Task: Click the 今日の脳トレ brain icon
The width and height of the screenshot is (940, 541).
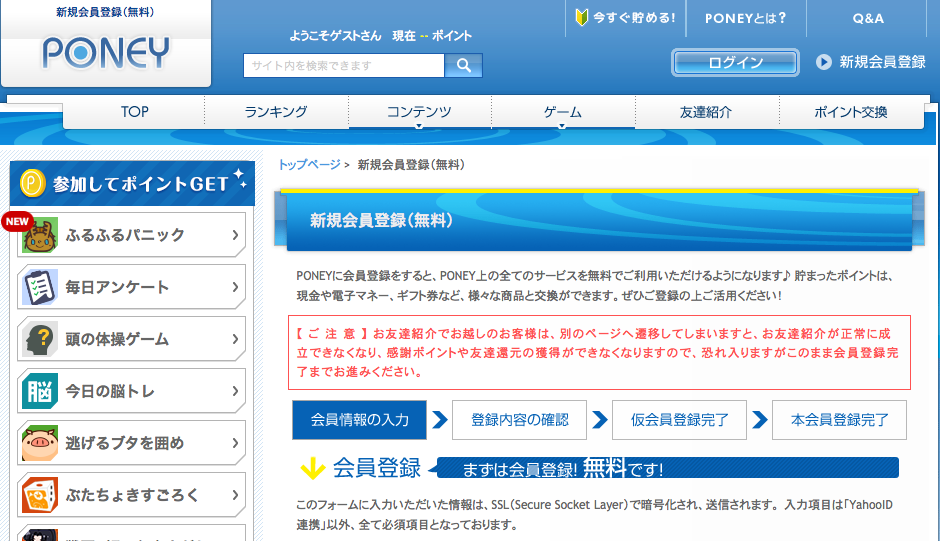Action: pos(40,392)
